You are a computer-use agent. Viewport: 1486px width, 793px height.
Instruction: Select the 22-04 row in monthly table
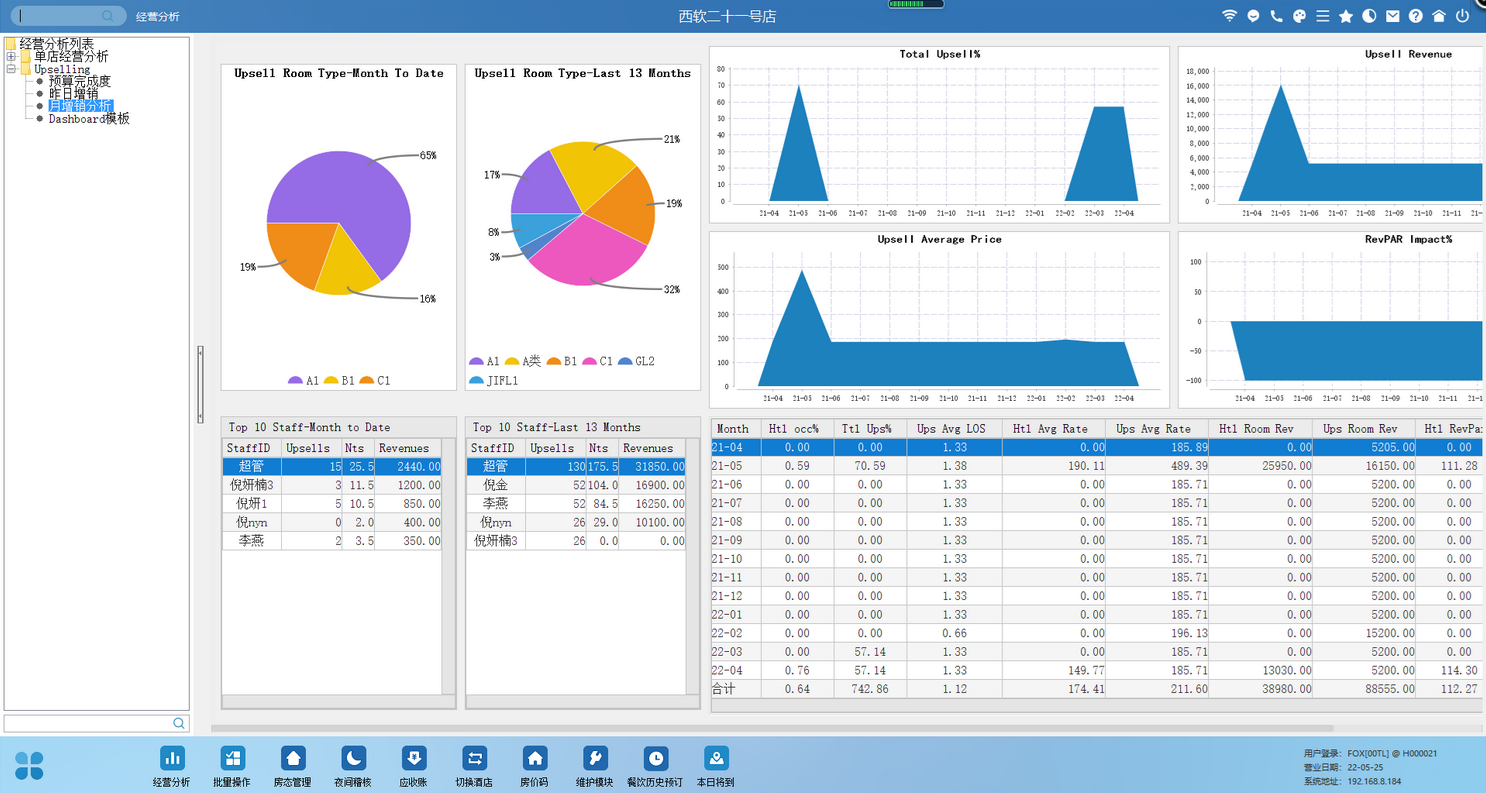click(1097, 670)
